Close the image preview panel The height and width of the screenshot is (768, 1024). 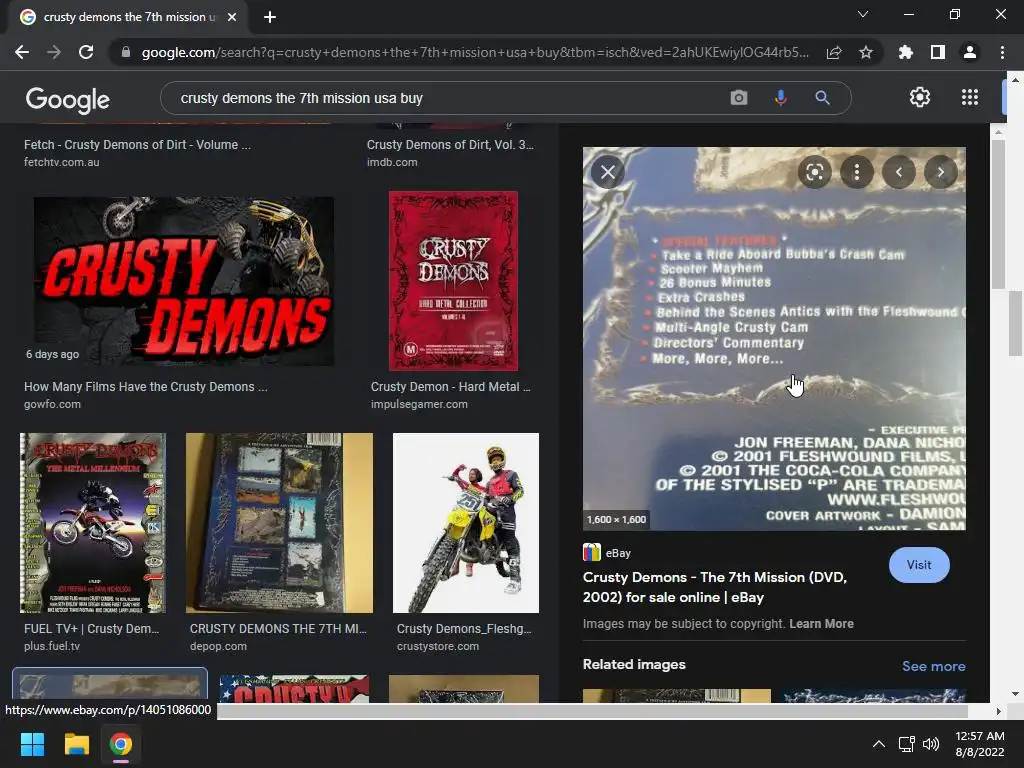[x=608, y=172]
